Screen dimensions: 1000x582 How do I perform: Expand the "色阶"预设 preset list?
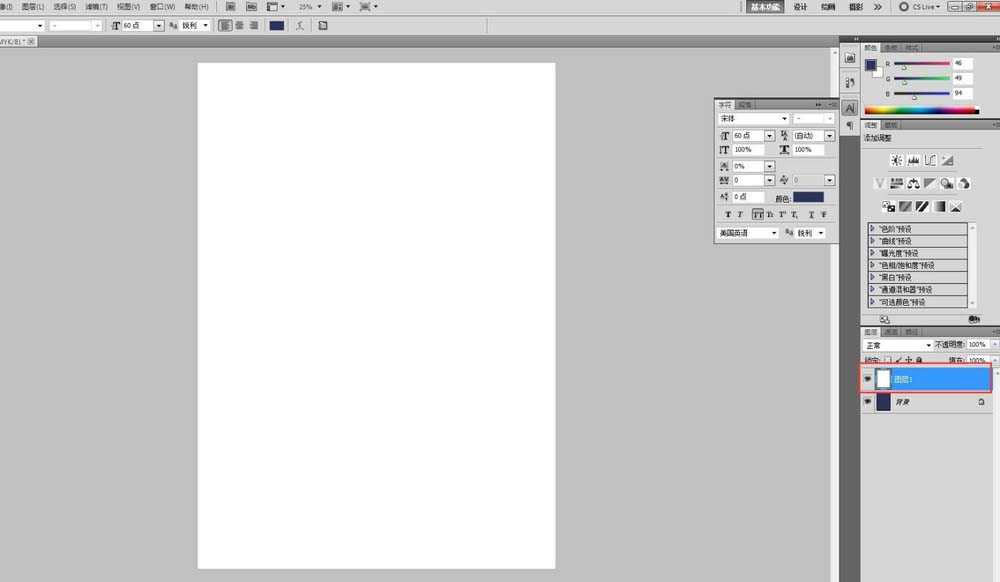[x=872, y=229]
